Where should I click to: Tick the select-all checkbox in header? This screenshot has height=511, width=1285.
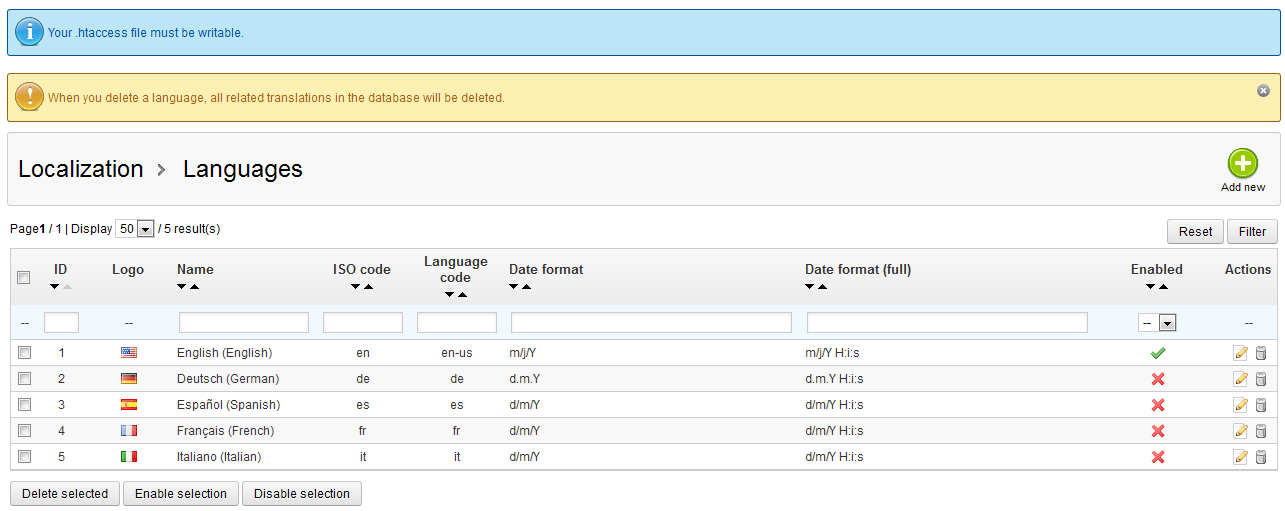pos(24,278)
